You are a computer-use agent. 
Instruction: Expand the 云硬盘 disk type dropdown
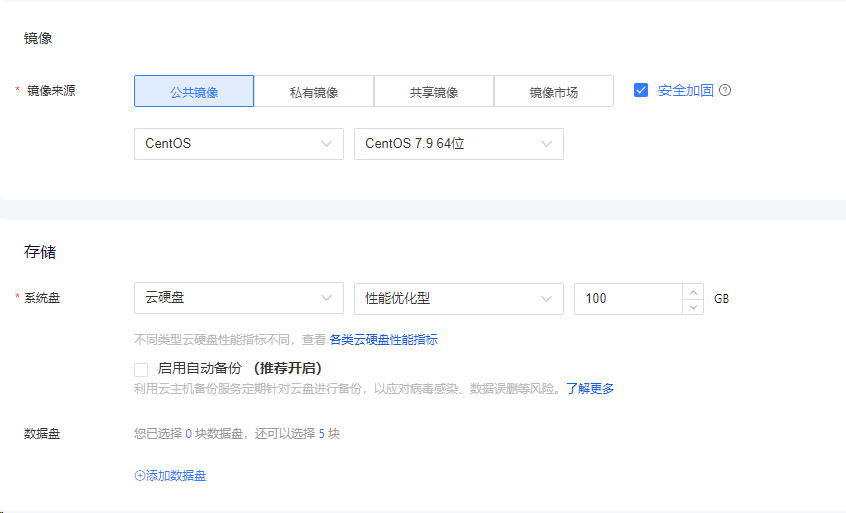(238, 298)
